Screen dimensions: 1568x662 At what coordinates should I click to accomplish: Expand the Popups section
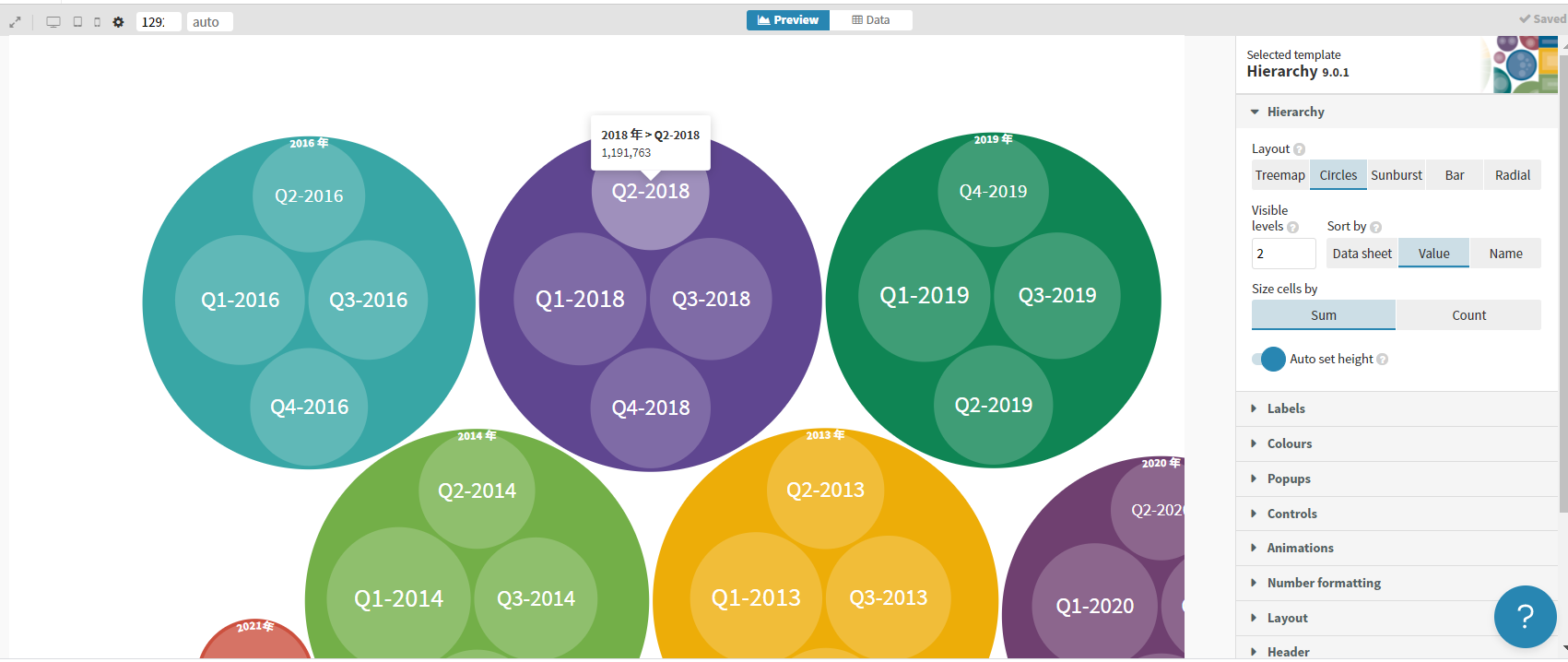click(x=1397, y=479)
